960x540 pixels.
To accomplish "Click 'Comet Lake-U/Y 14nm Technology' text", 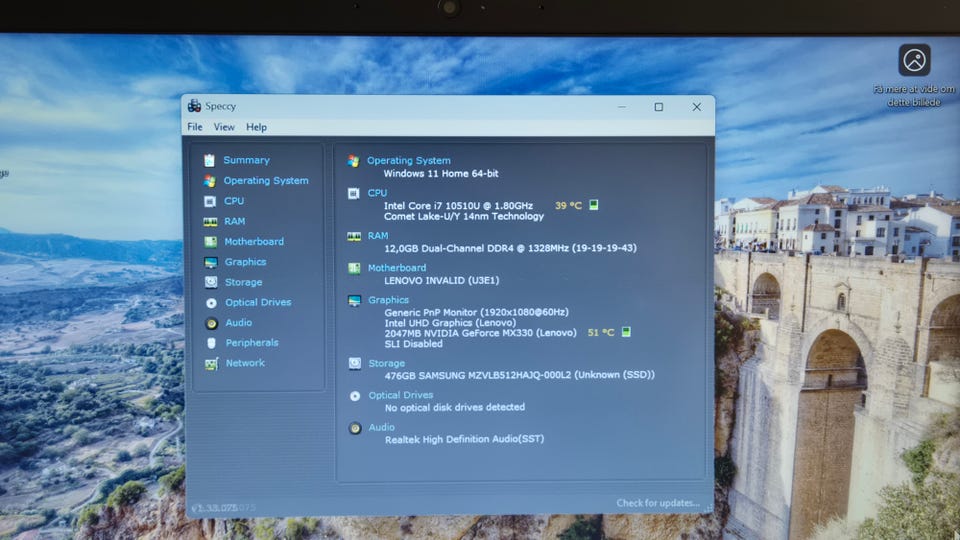I will (463, 216).
